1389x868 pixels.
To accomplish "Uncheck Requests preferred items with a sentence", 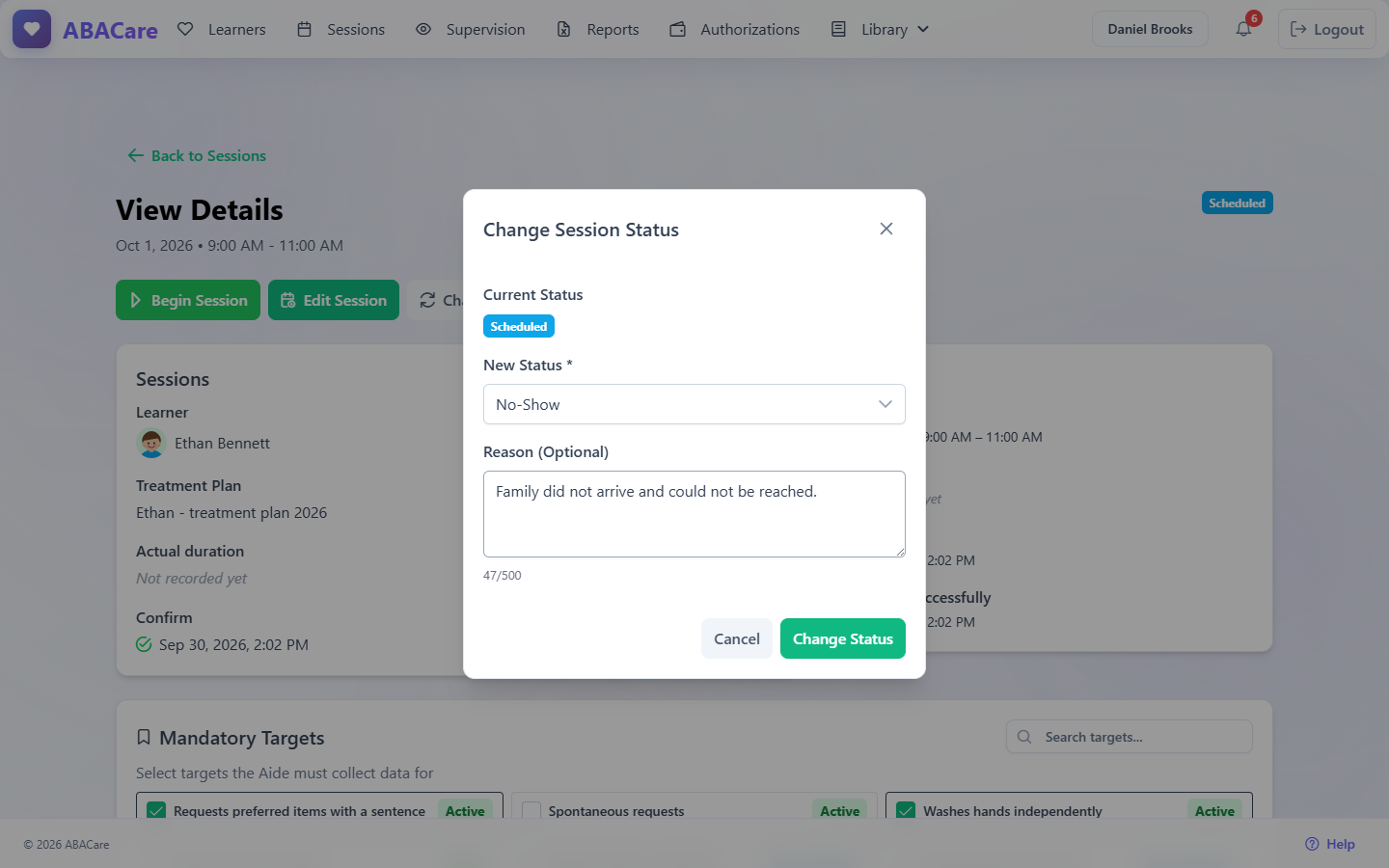I will coord(156,811).
